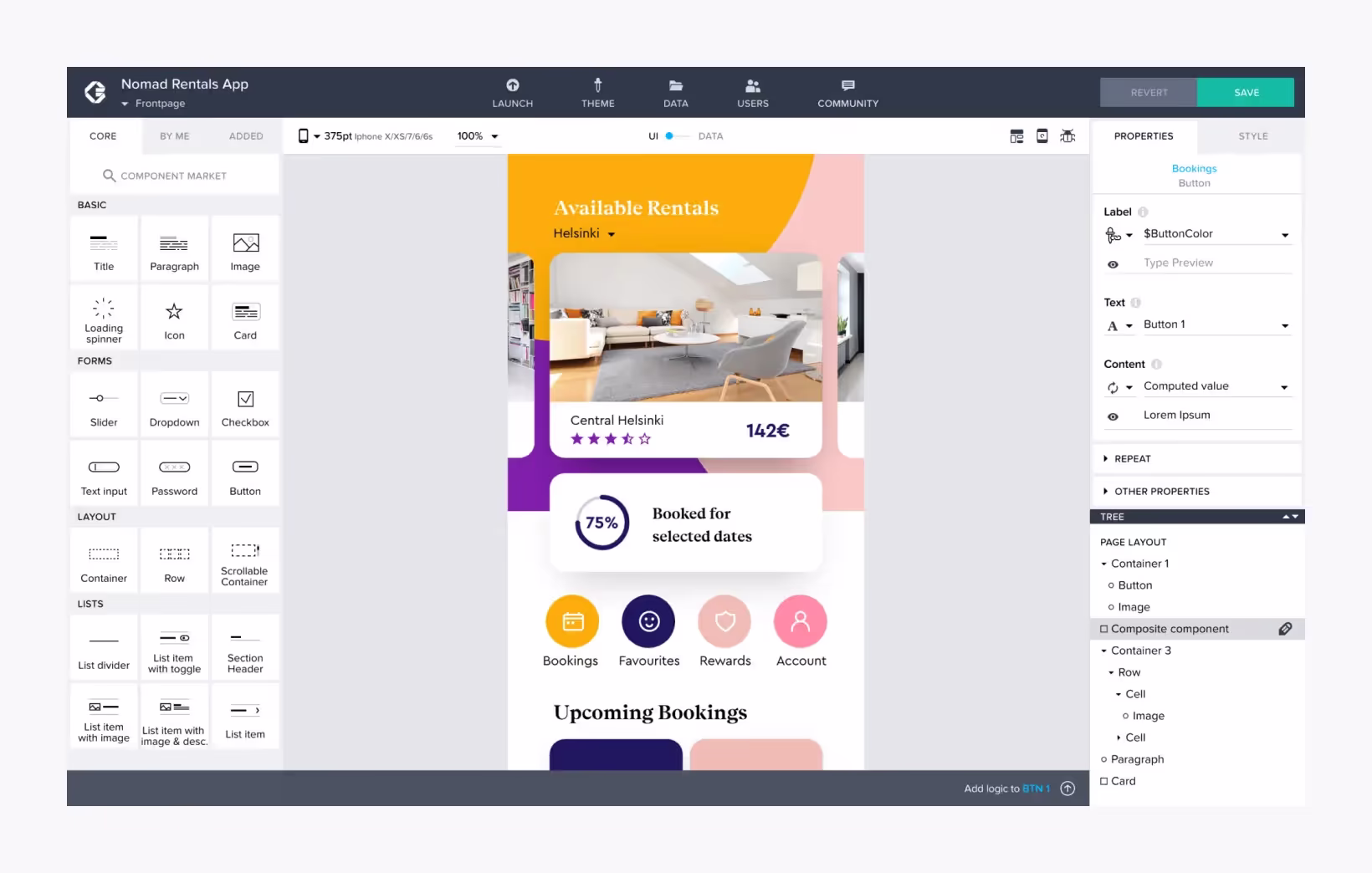Click the layout view icon in canvas toolbar
The height and width of the screenshot is (873, 1372).
point(1016,136)
